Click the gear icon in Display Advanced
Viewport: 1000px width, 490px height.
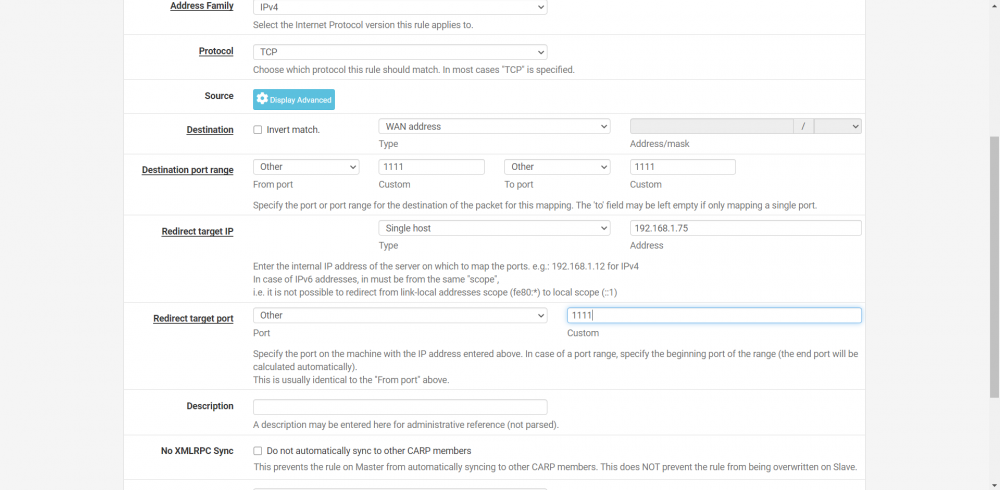pos(262,99)
